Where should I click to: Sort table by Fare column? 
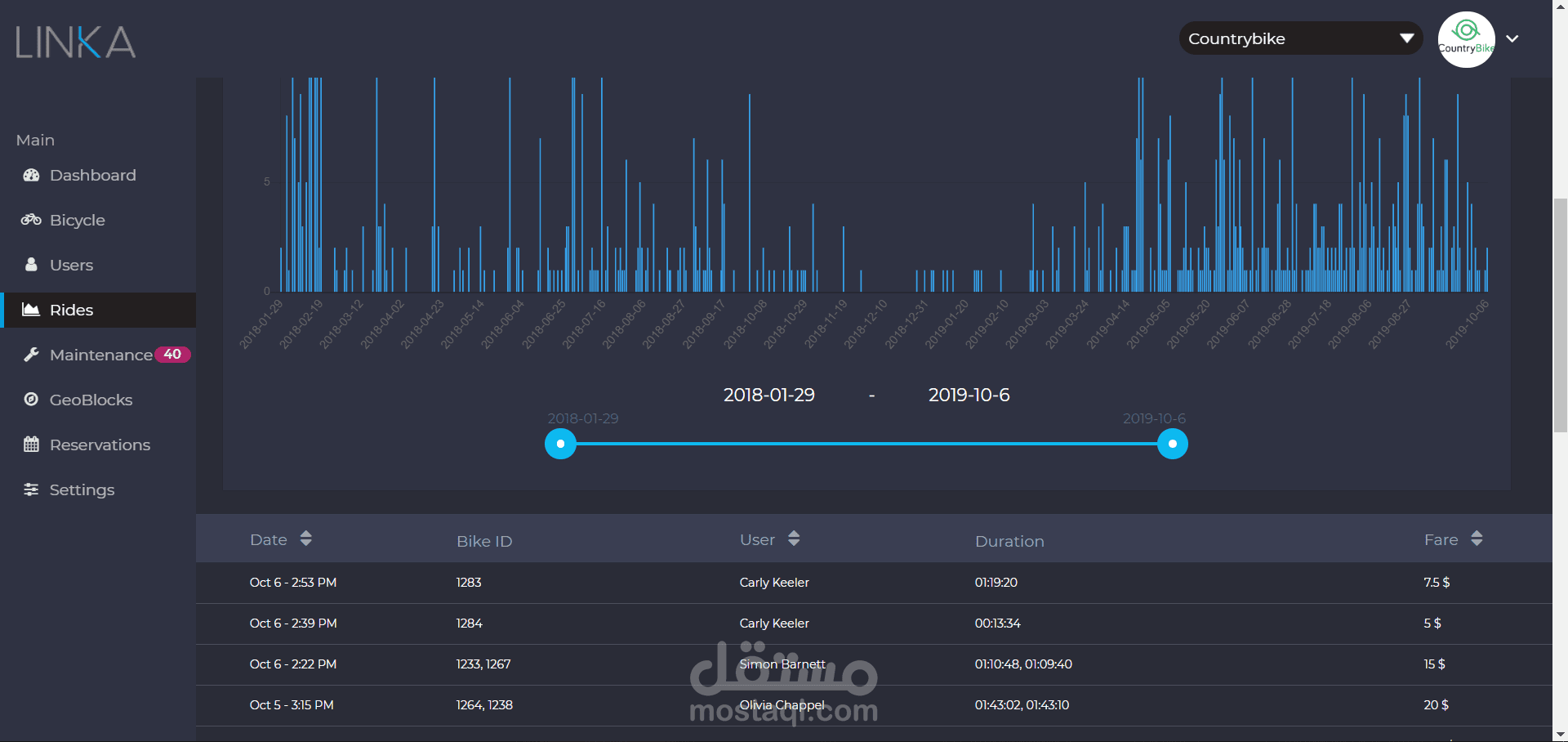[1477, 539]
